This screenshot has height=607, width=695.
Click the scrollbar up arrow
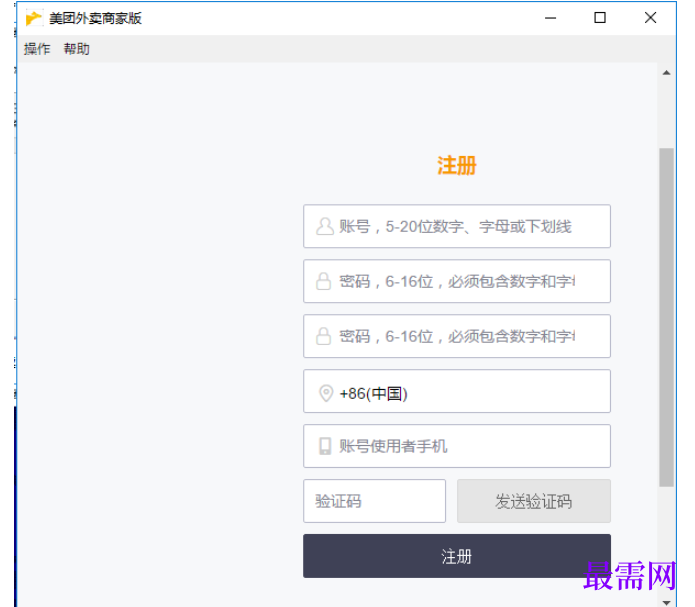(666, 73)
